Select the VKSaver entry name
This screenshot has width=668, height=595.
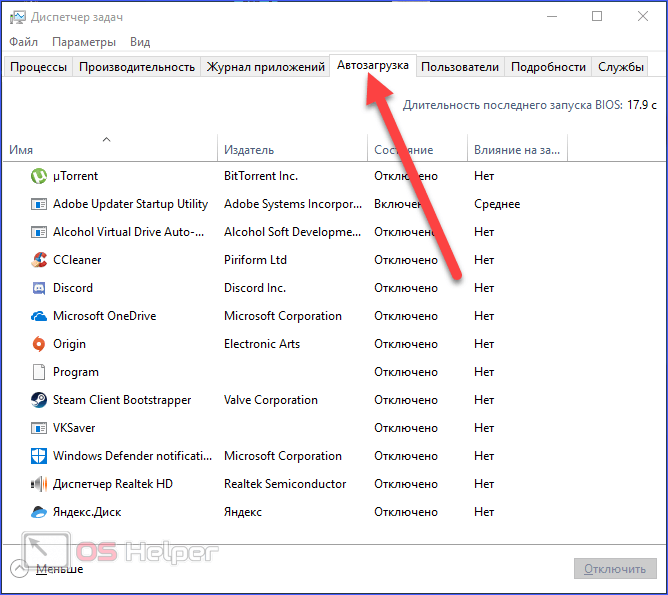[x=74, y=428]
